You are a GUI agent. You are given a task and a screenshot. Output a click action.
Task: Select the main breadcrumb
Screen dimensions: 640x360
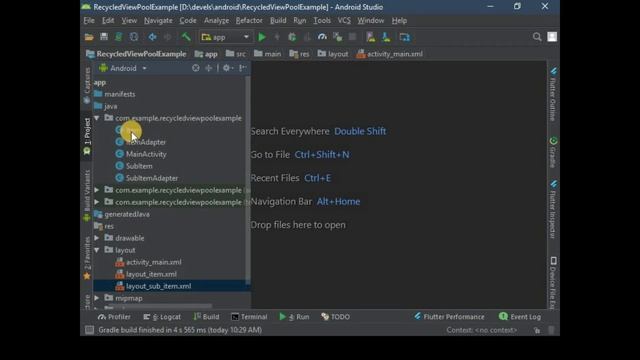267,54
